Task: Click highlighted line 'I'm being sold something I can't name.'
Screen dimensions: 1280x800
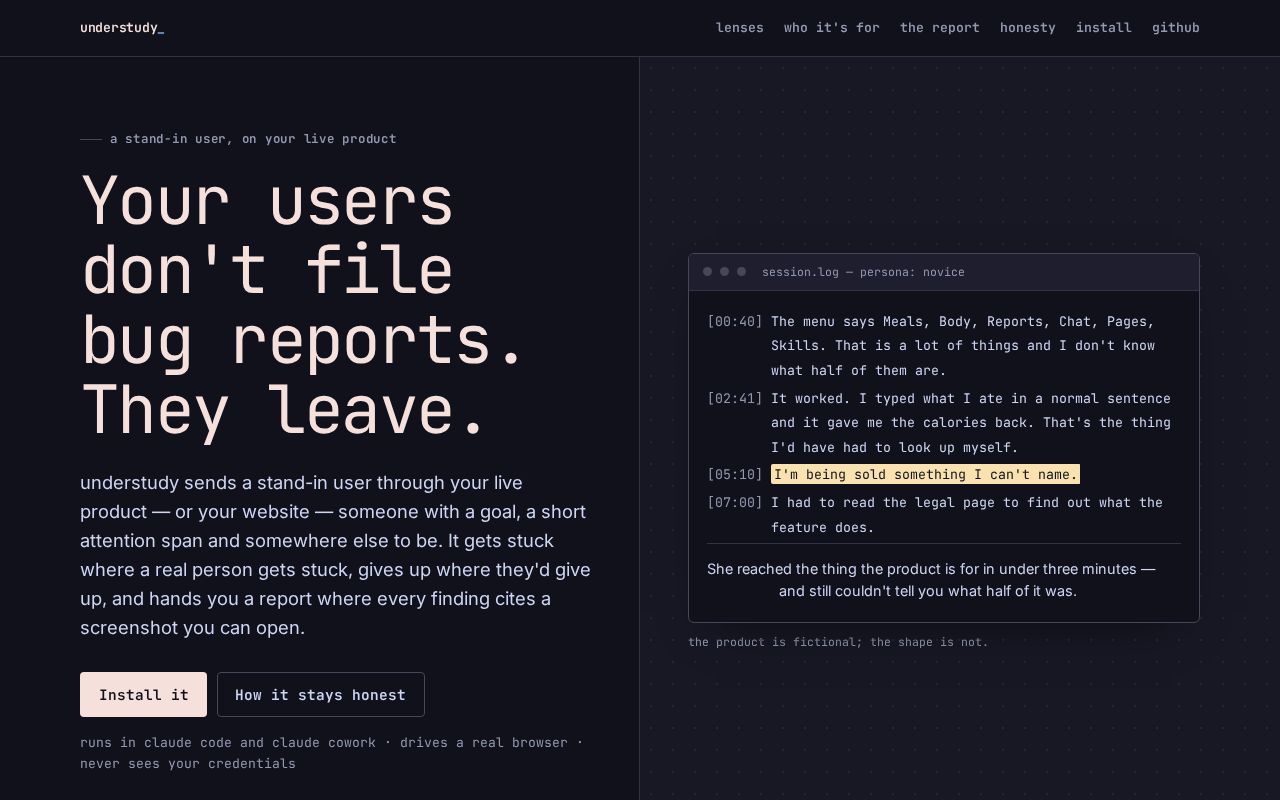Action: point(925,475)
